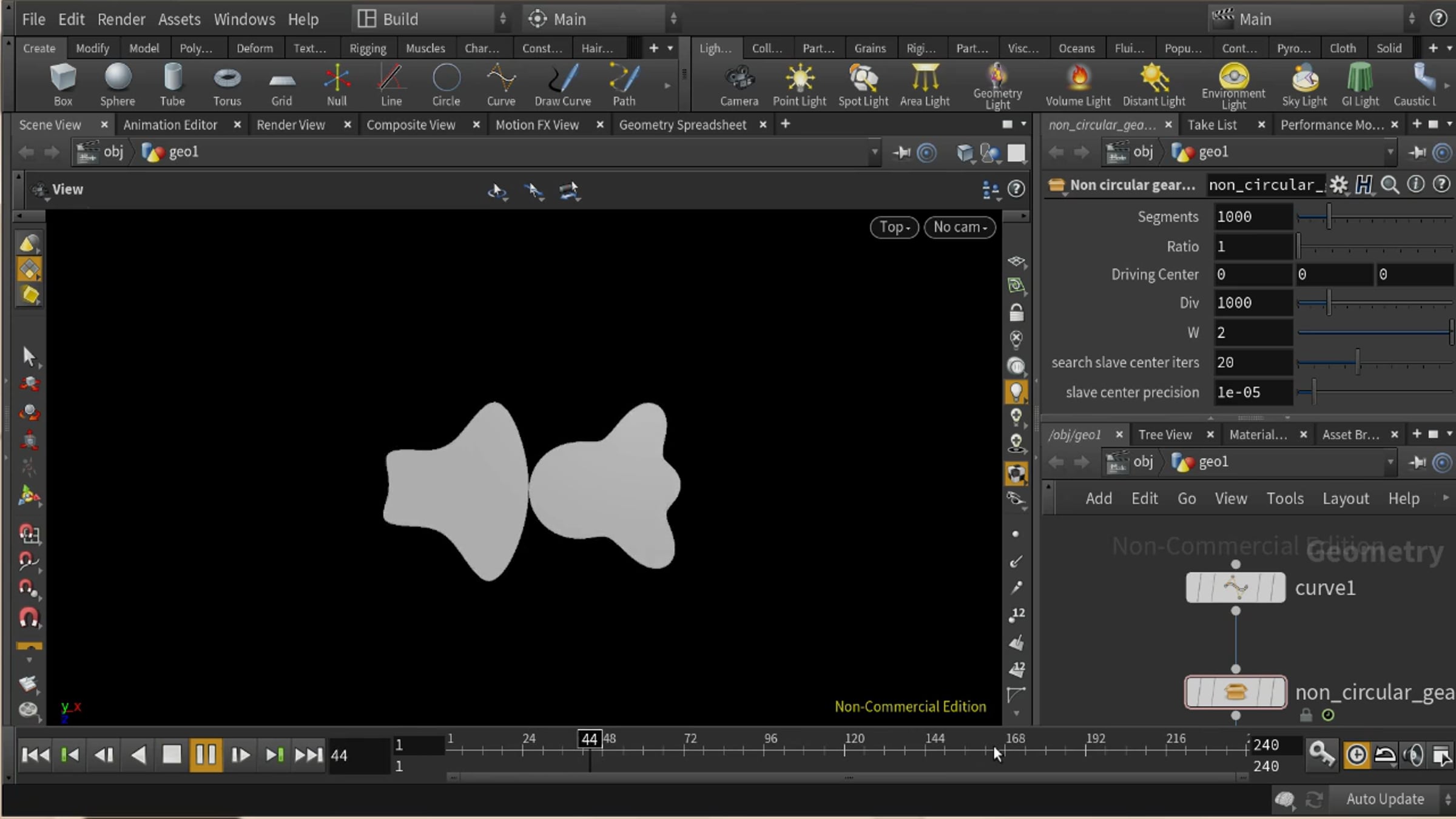Create a Null object

click(x=337, y=85)
